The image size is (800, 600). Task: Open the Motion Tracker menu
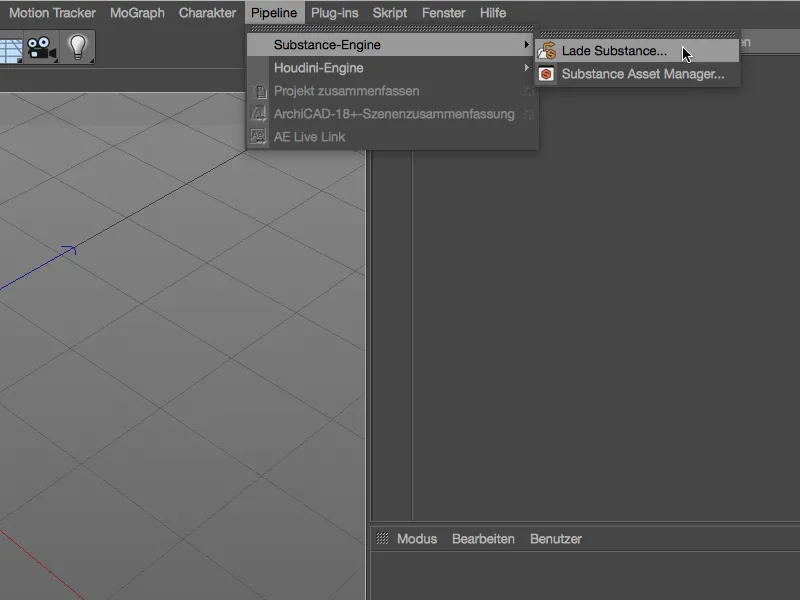[52, 13]
